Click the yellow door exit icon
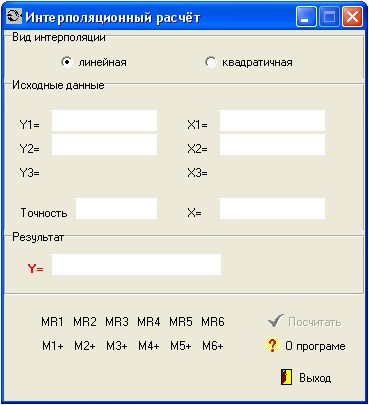369x405 pixels. pos(286,377)
